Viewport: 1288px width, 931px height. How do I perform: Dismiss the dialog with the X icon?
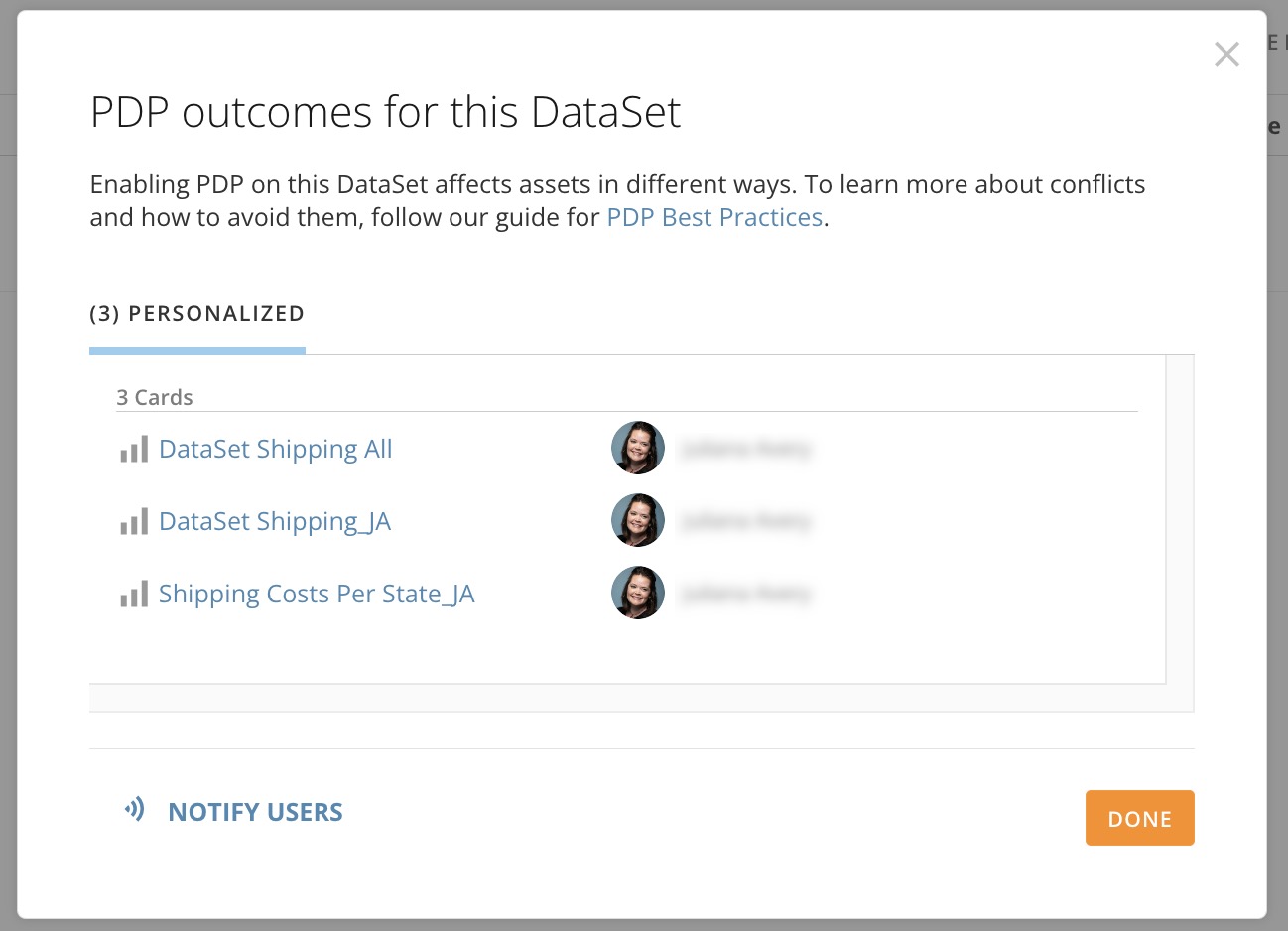click(1226, 55)
